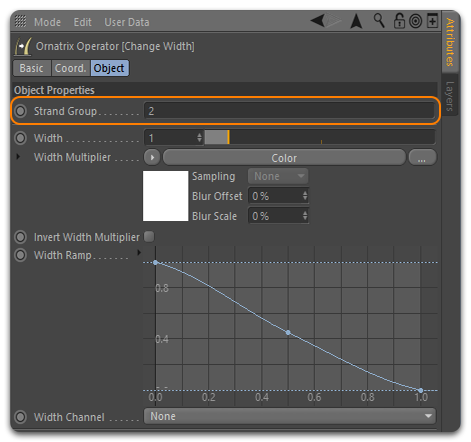Expand the Width Ramp arrow
Viewport: 471px width, 442px height.
tap(139, 253)
